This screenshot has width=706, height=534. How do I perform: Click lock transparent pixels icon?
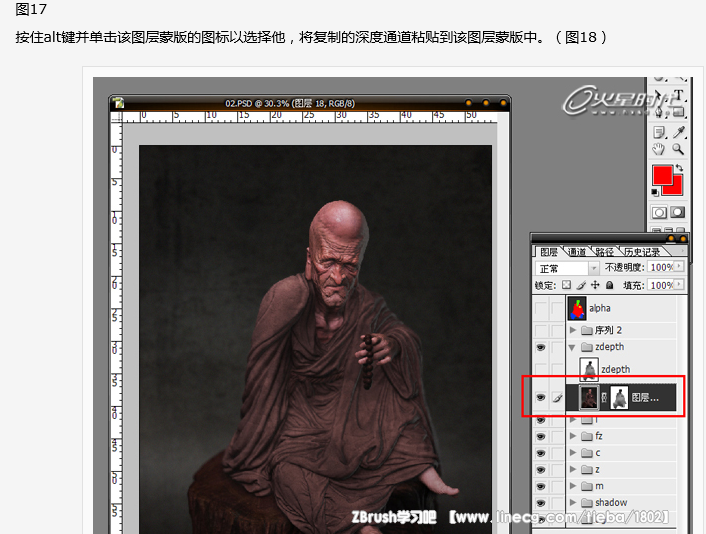[x=566, y=285]
